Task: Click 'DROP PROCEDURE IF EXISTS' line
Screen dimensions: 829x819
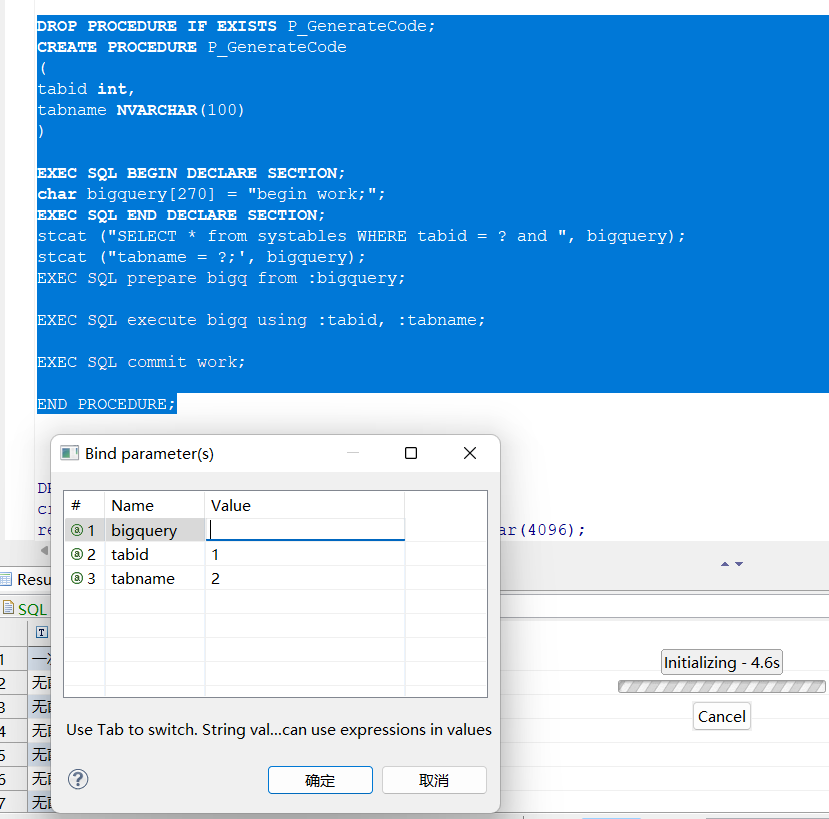Action: [236, 26]
